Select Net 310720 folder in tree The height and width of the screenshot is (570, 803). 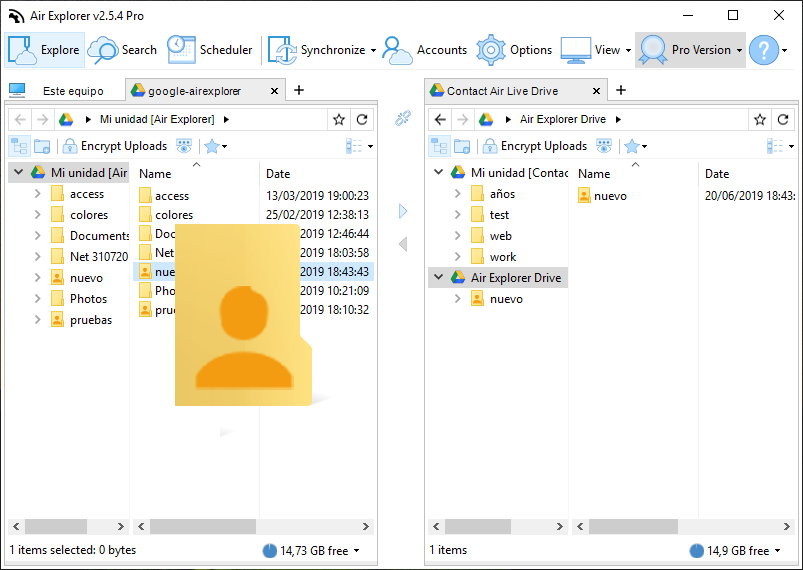(x=90, y=257)
